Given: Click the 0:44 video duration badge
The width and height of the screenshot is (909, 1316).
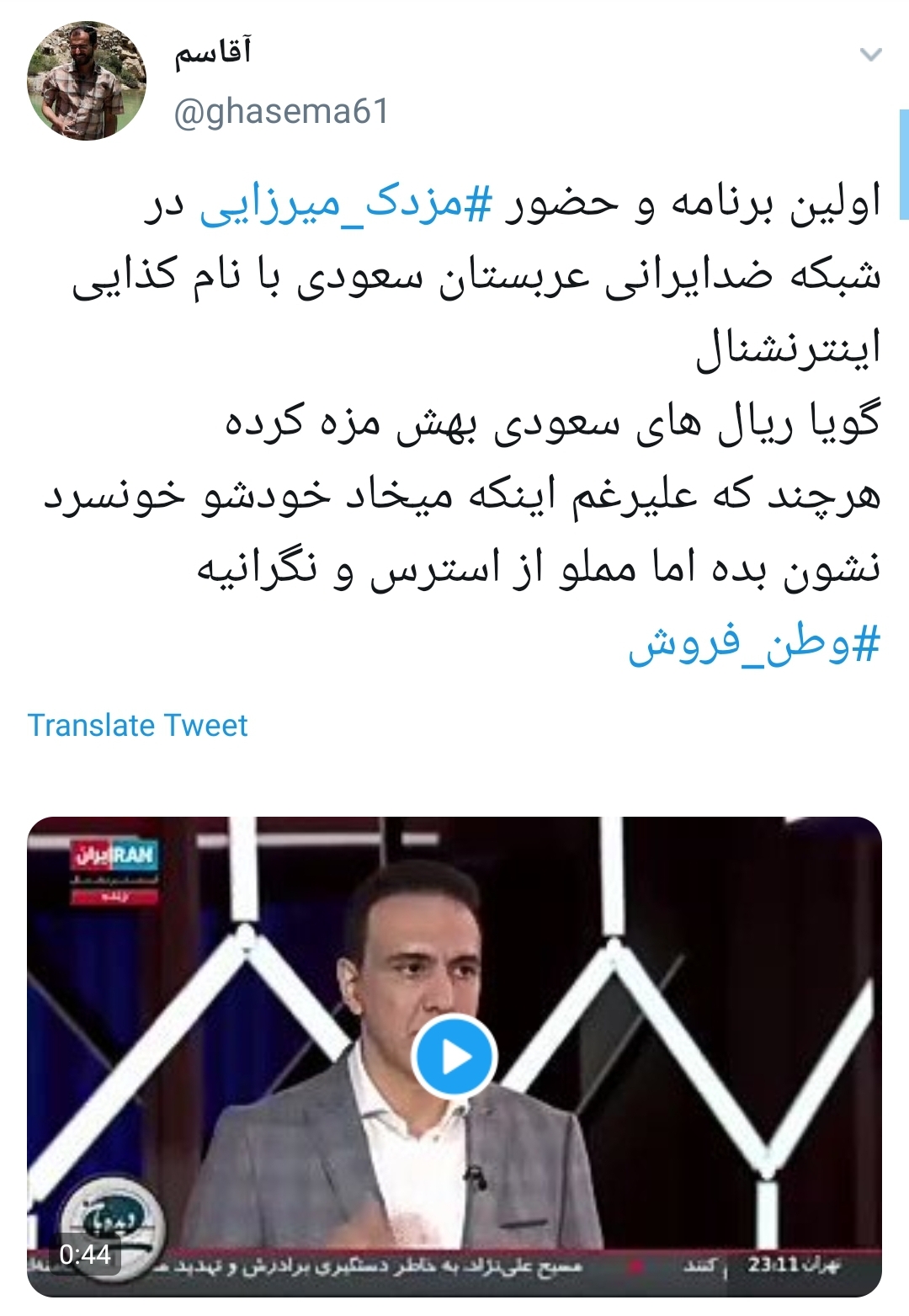Looking at the screenshot, I should click(85, 1255).
